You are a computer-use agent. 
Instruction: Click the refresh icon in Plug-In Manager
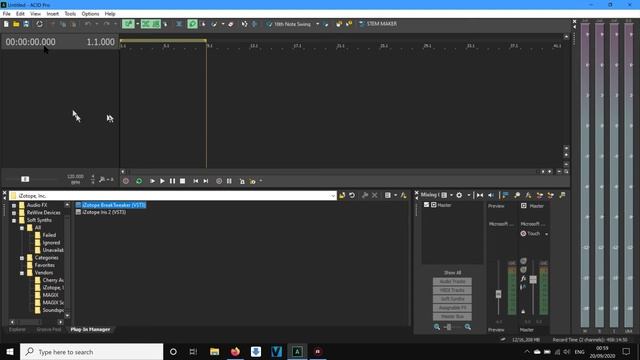[x=352, y=196]
